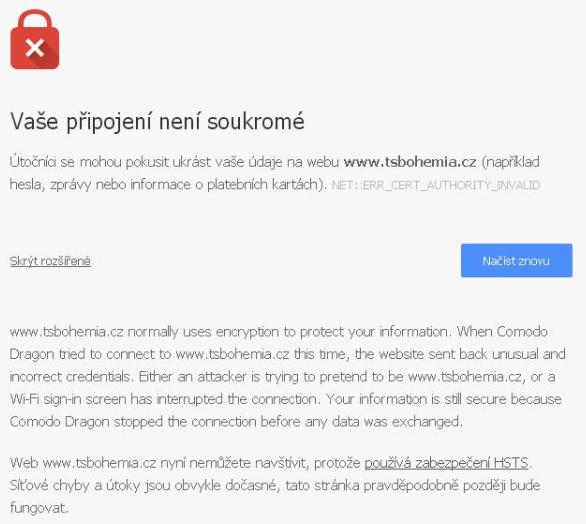
Task: Click 'before any data was exchanged' text
Action: coord(361,422)
